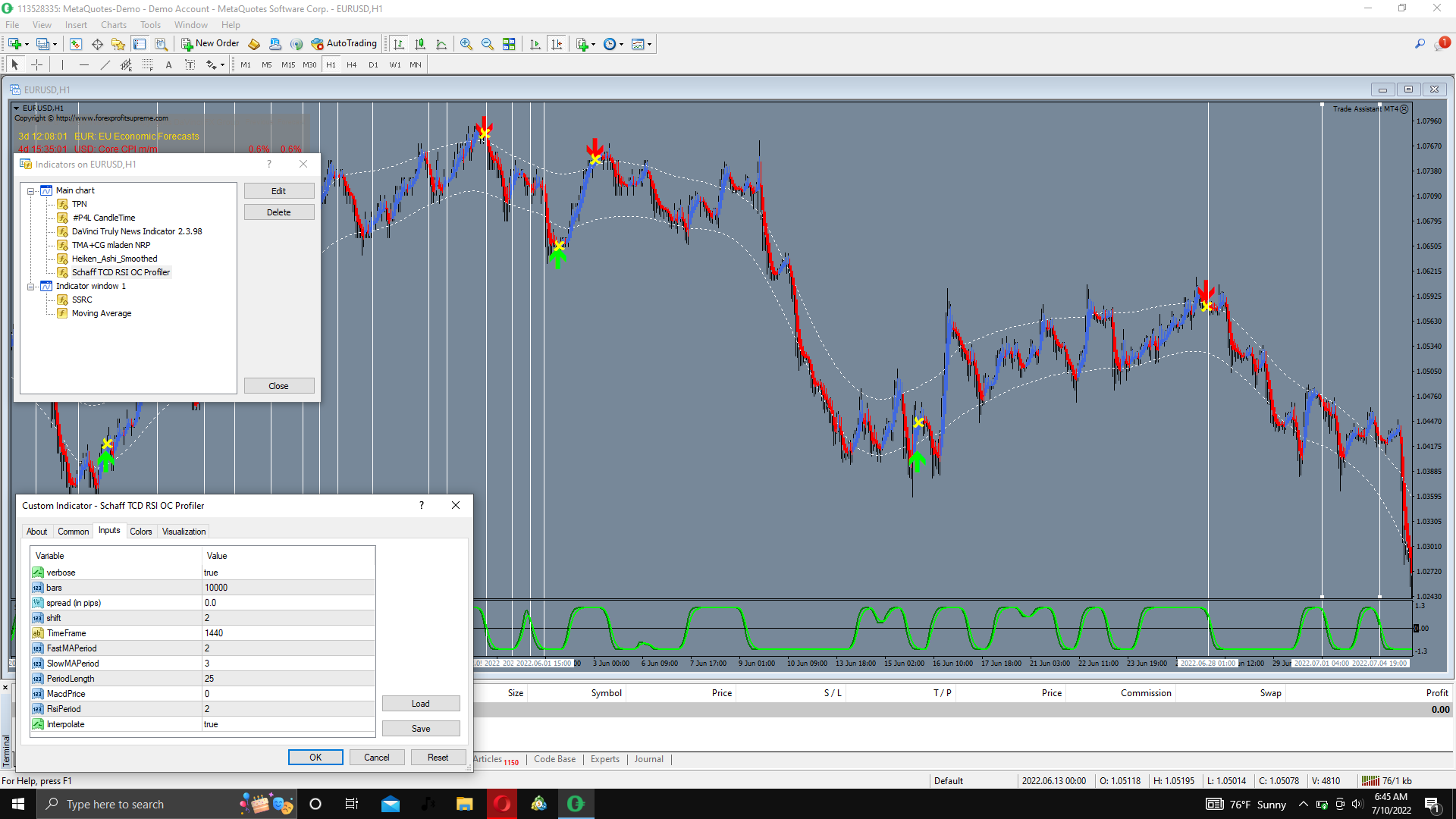This screenshot has height=819, width=1456.
Task: Switch chart to candlesticks mode
Action: point(420,44)
